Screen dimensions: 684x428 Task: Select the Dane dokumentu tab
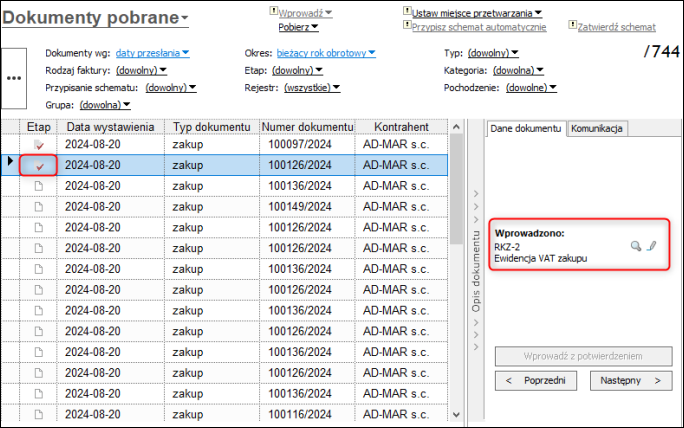click(x=526, y=129)
